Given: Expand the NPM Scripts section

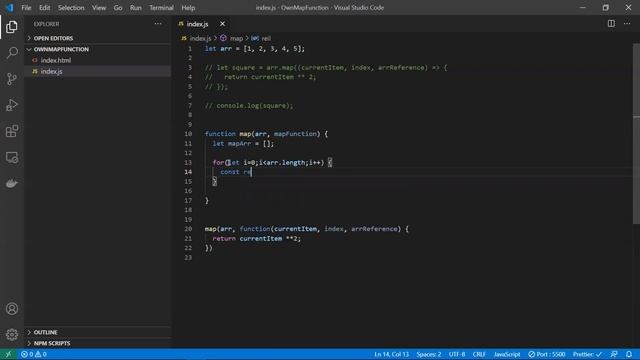Looking at the screenshot, I should 52,343.
